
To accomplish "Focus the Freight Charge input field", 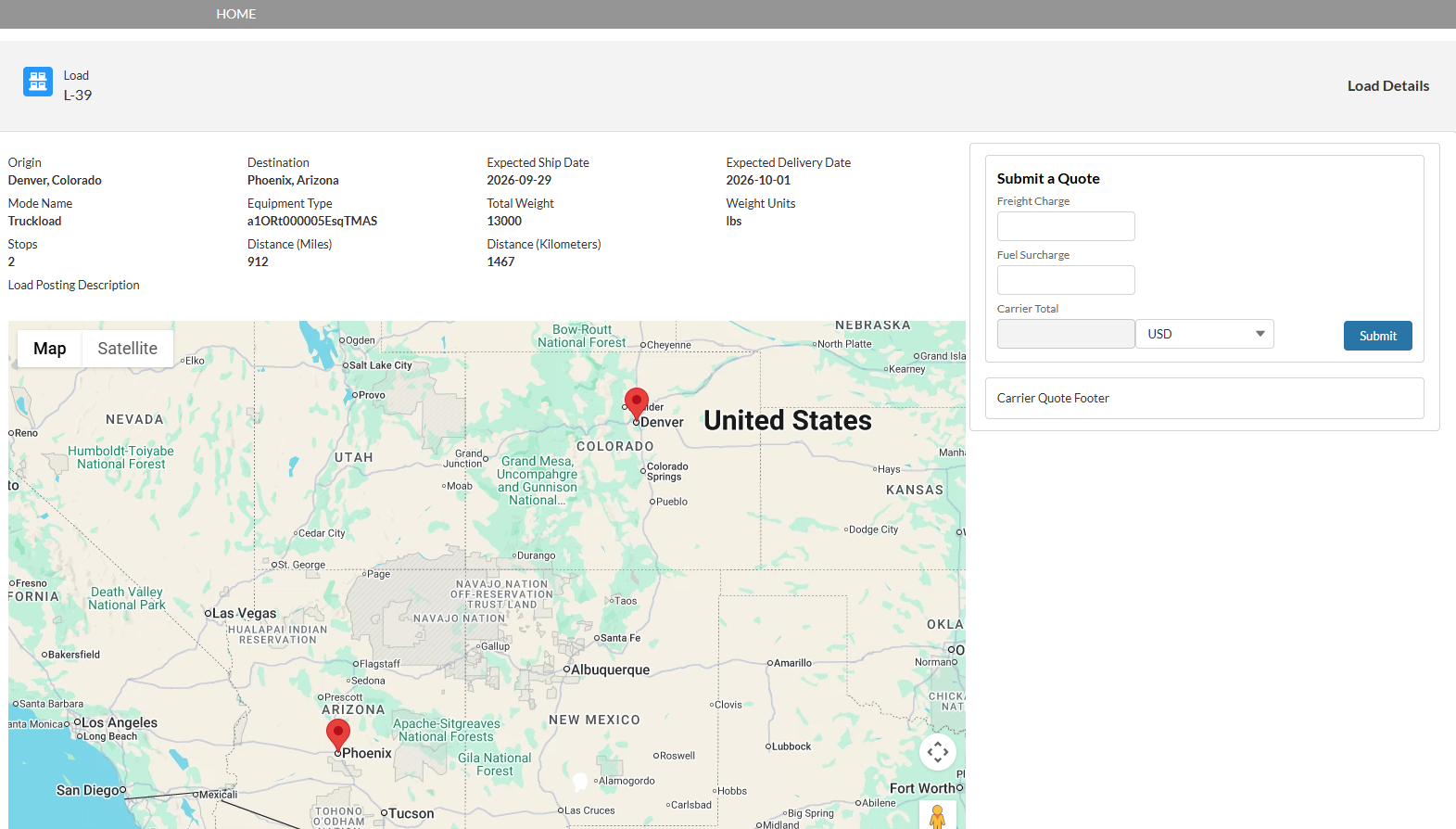I will click(x=1066, y=226).
